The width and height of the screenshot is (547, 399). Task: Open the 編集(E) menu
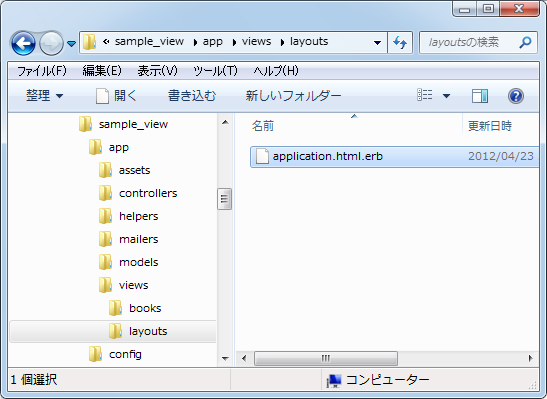[102, 71]
